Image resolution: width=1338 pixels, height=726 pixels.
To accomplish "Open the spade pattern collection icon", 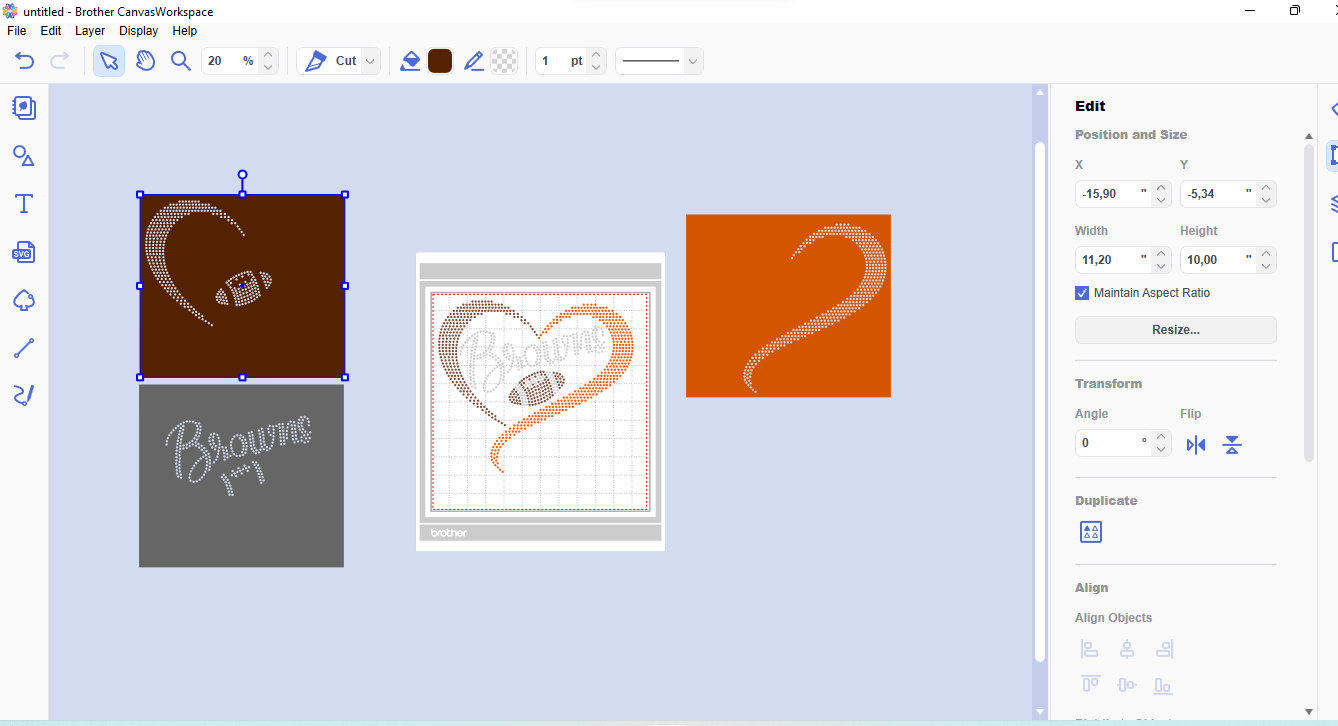I will pos(24,300).
